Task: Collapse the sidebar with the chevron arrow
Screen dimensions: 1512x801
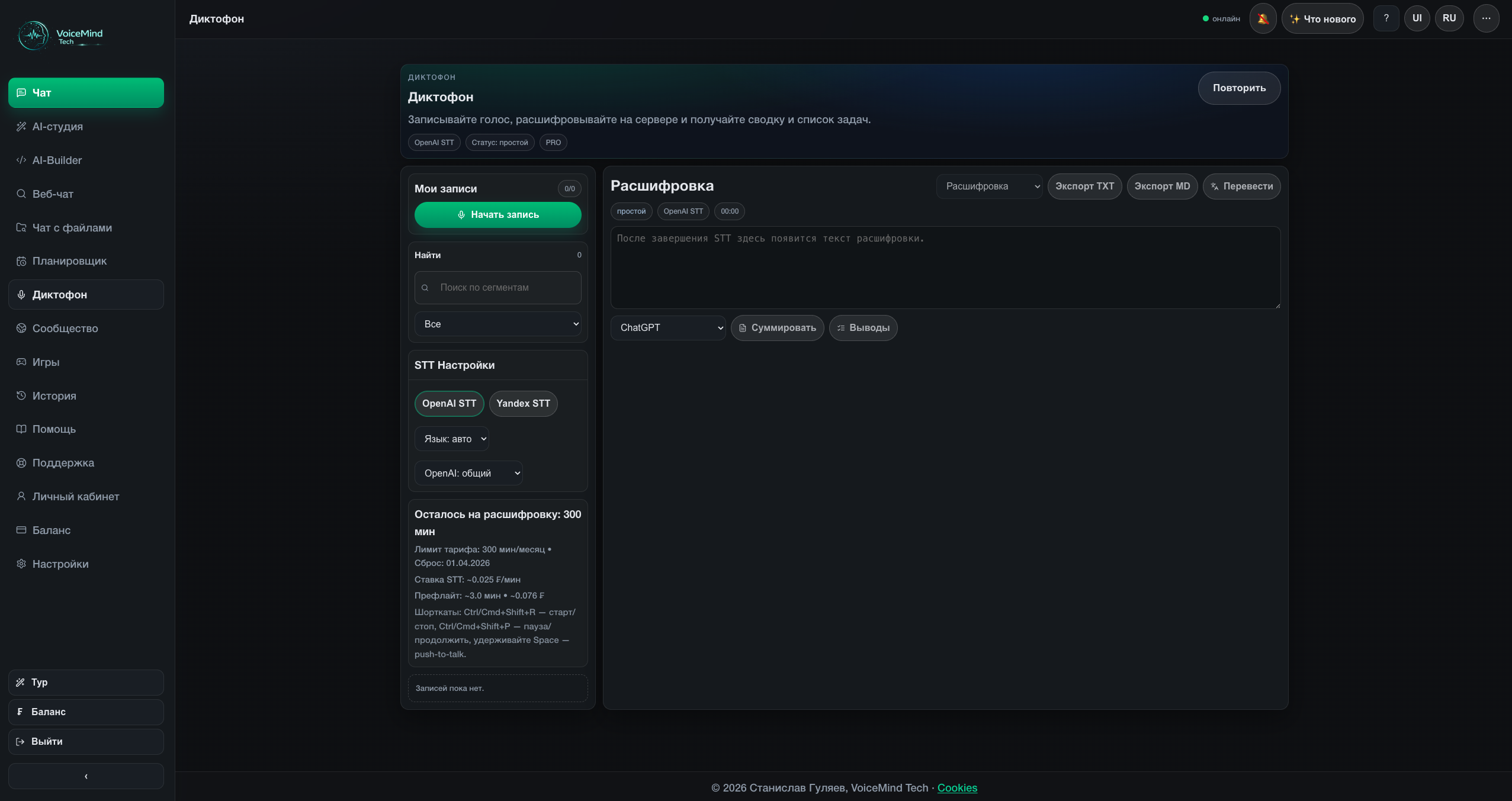Action: tap(86, 776)
